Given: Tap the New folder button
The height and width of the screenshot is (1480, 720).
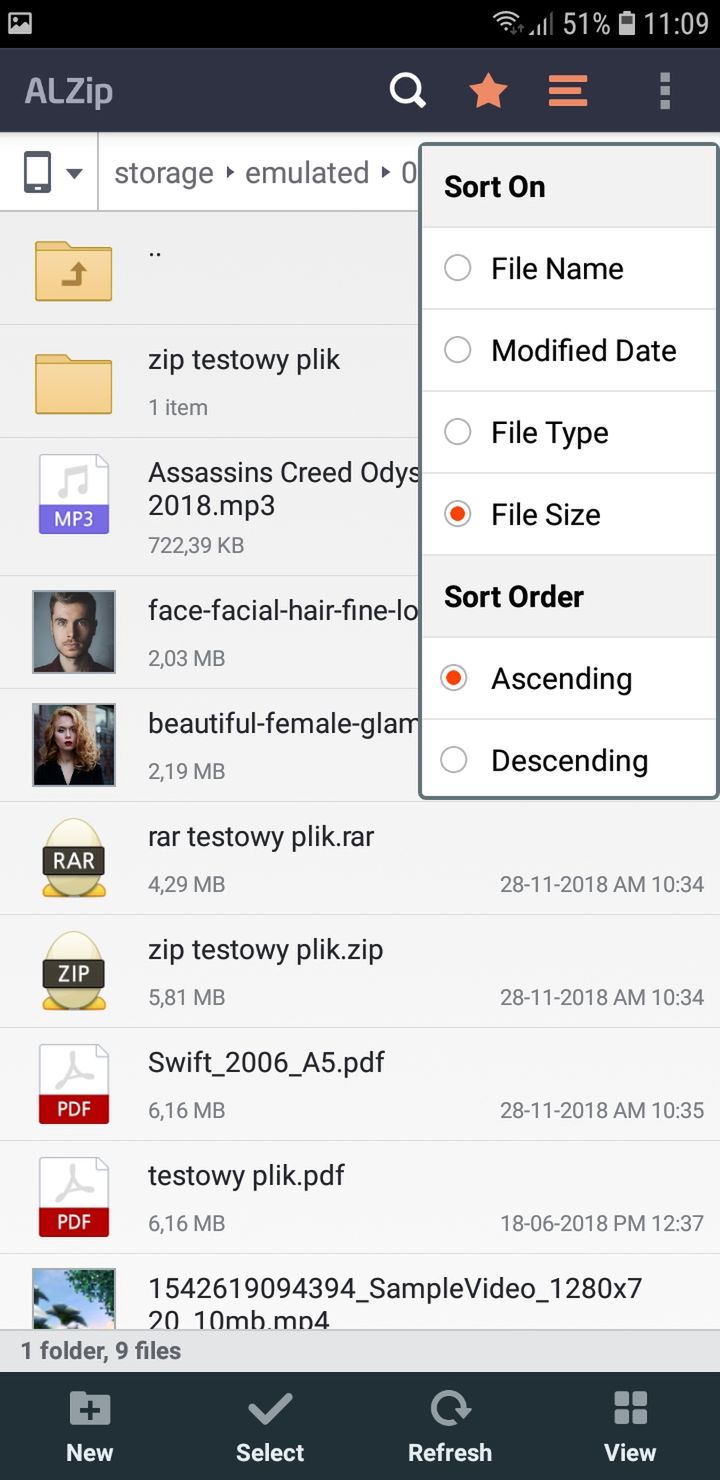Looking at the screenshot, I should click(x=90, y=1426).
